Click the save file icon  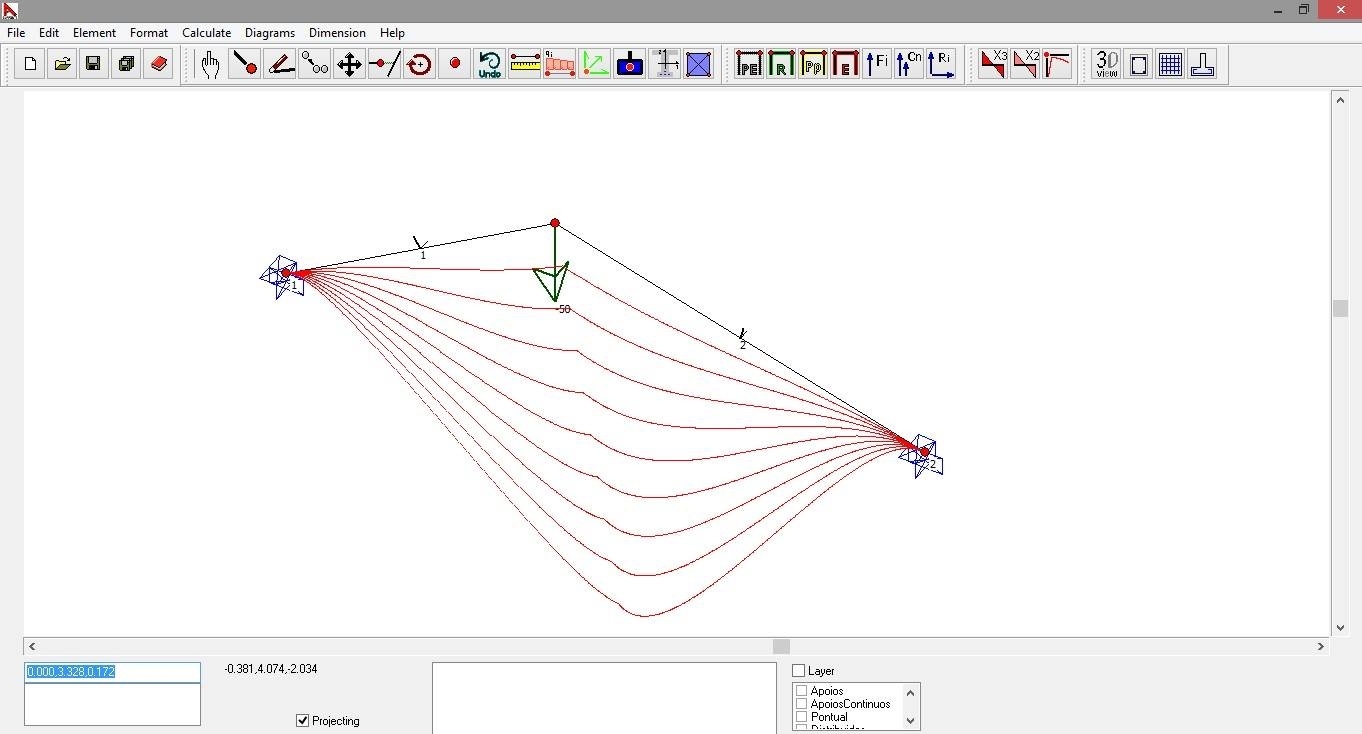click(93, 65)
